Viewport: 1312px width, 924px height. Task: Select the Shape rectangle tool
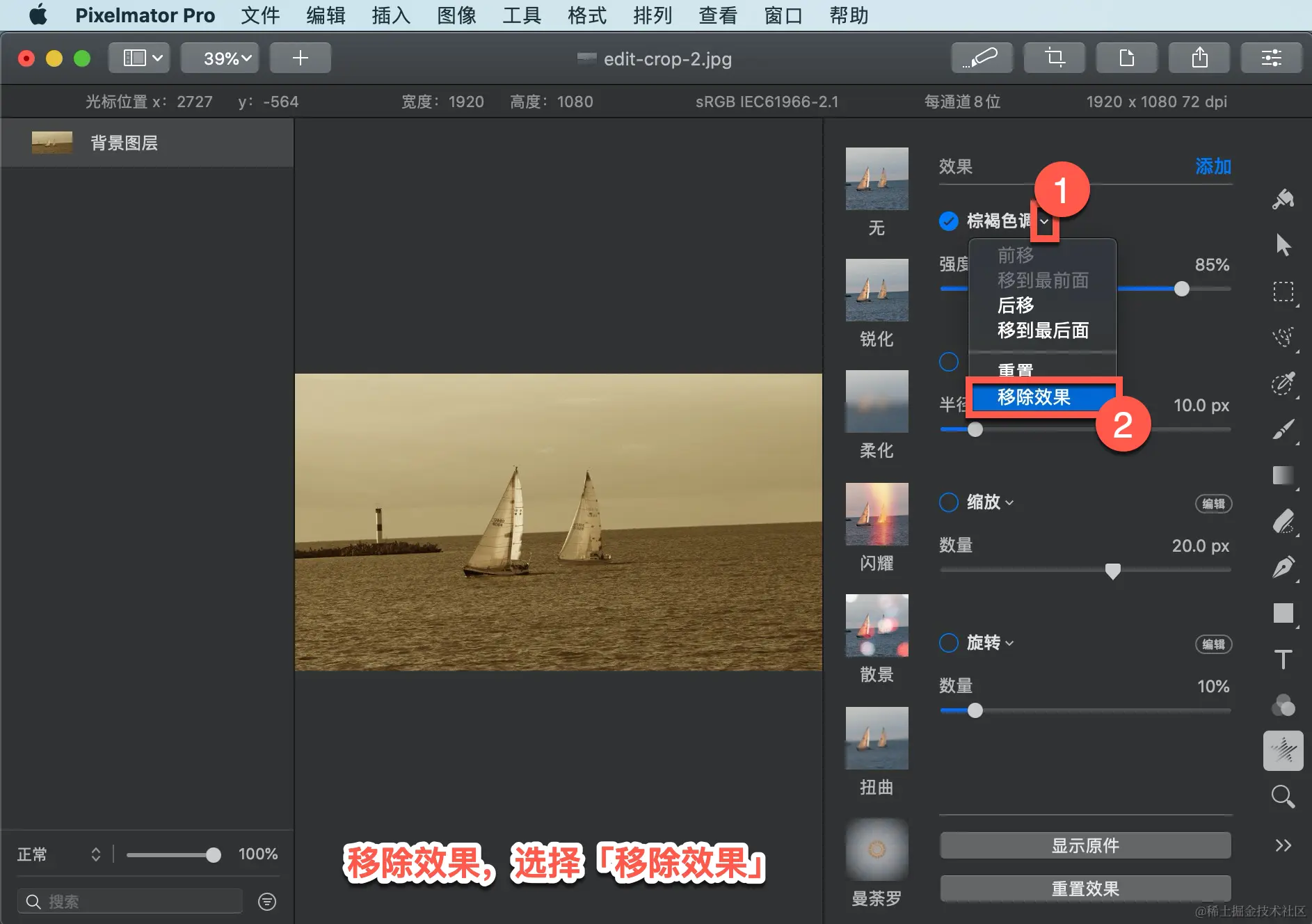tap(1283, 613)
